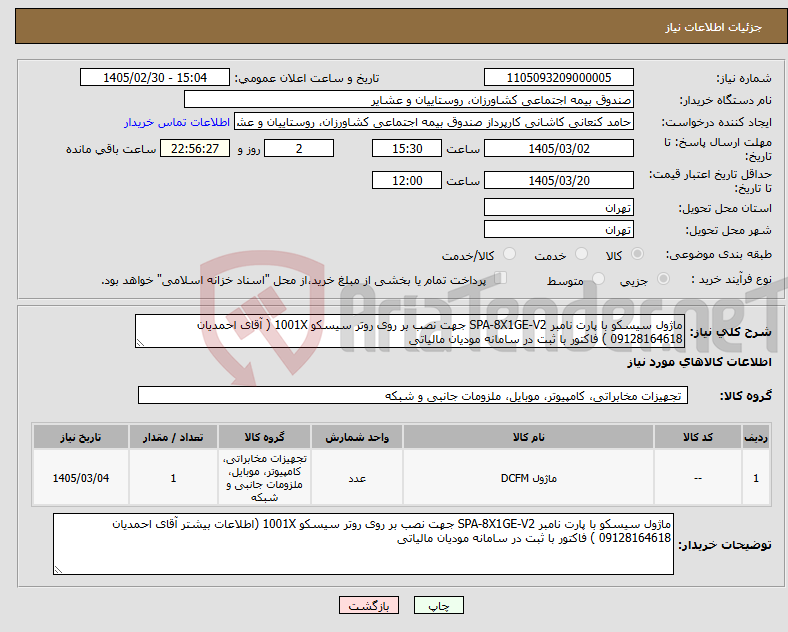Click the quantity cell showing 1
This screenshot has width=788, height=632.
click(x=173, y=478)
